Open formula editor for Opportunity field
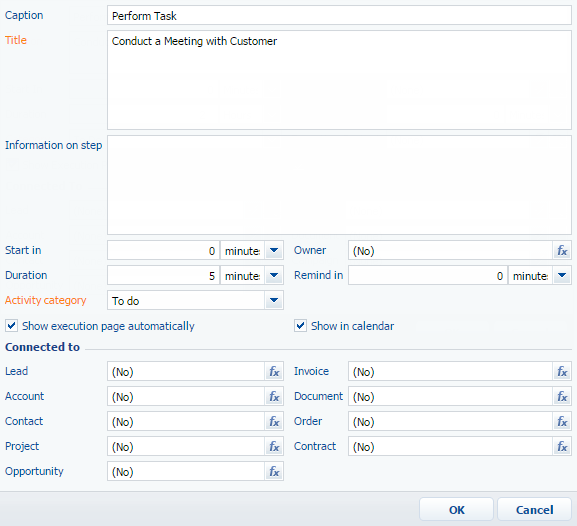577x526 pixels. click(x=274, y=472)
